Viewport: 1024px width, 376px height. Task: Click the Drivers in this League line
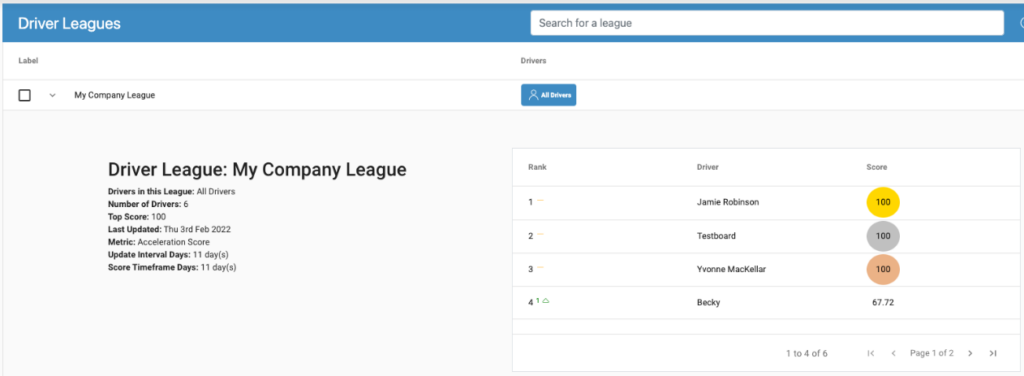[171, 192]
